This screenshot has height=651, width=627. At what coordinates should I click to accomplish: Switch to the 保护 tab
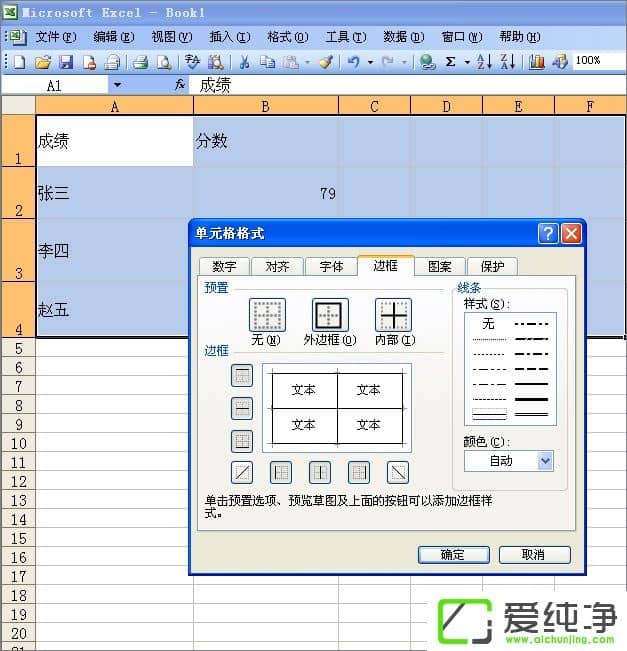(x=492, y=267)
